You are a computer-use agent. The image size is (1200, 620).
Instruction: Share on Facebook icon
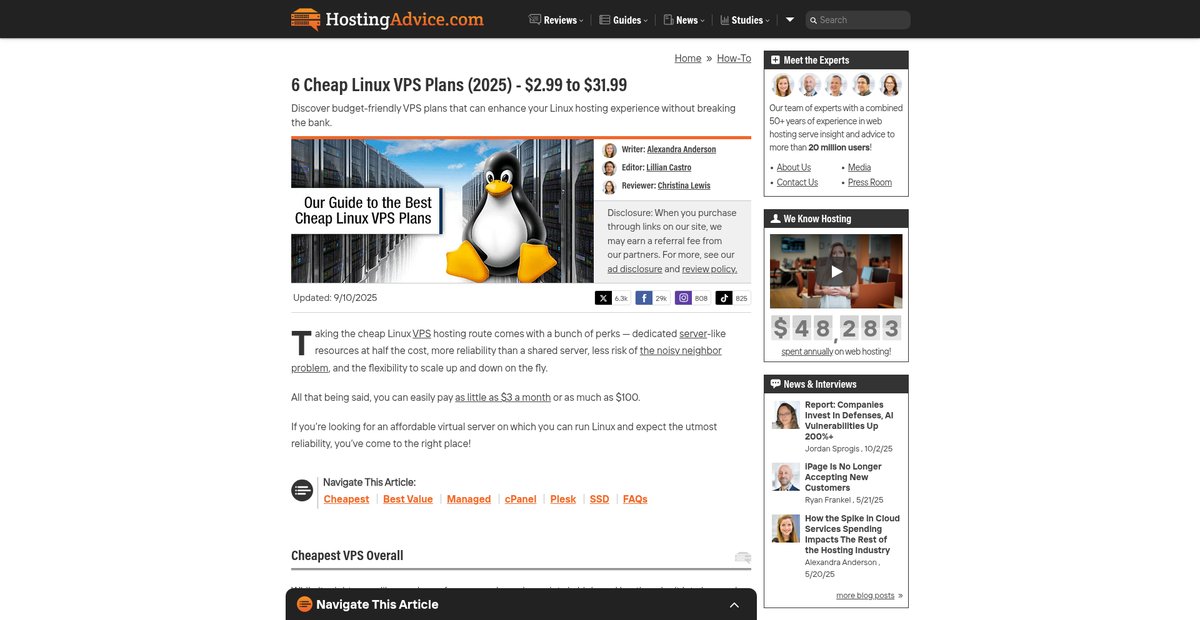[643, 298]
